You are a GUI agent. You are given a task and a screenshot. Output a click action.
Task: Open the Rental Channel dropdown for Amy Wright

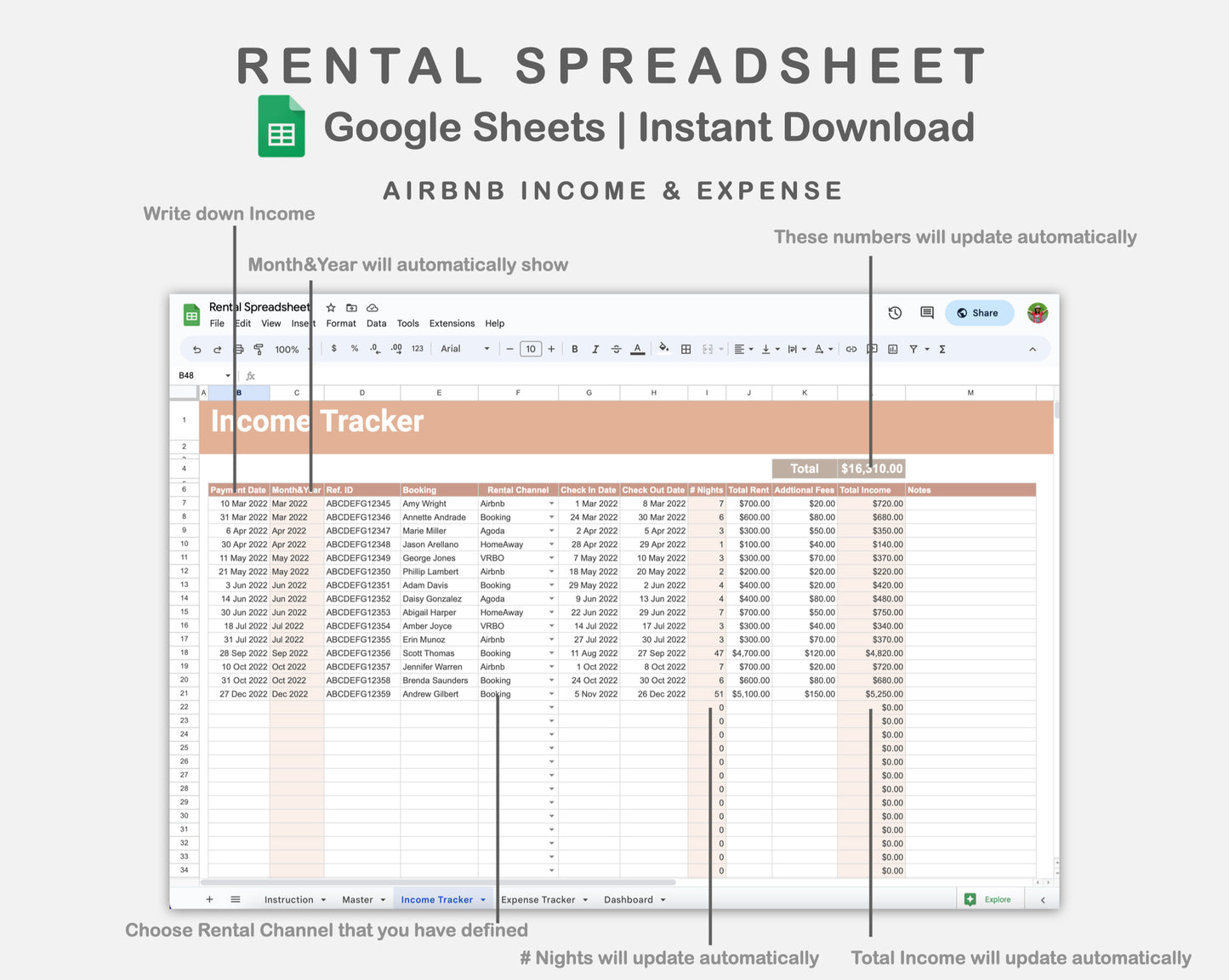pos(550,504)
